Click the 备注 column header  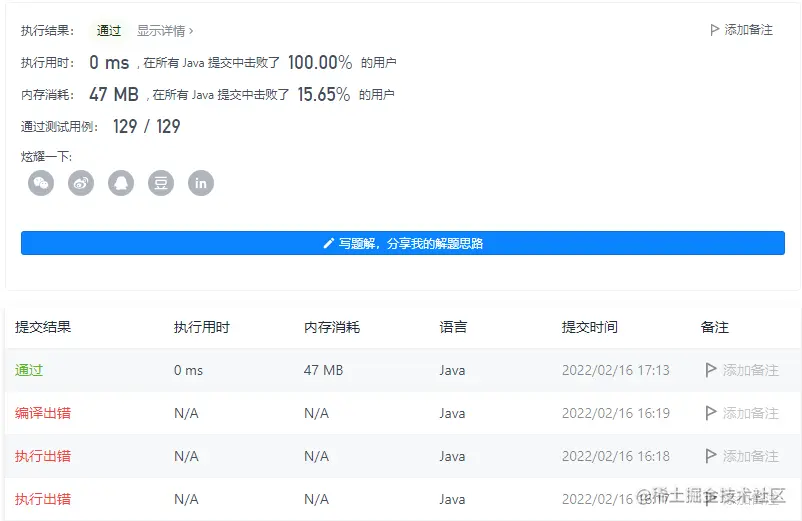(715, 327)
